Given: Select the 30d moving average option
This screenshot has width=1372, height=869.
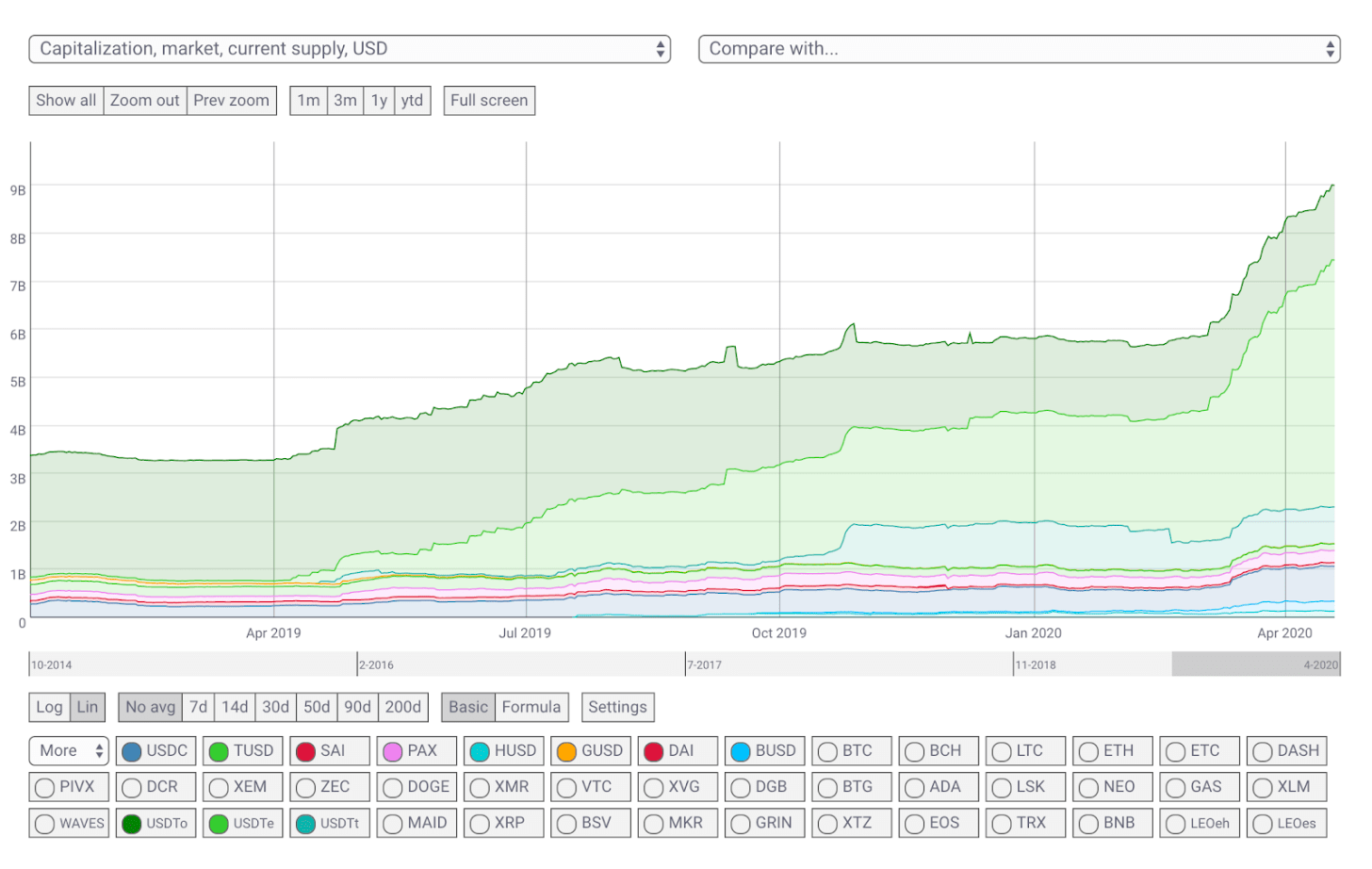Looking at the screenshot, I should click(x=275, y=708).
